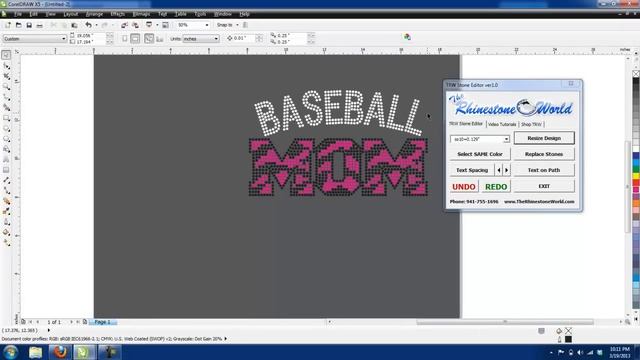Click the green REDO button
The height and width of the screenshot is (360, 640).
coord(496,187)
